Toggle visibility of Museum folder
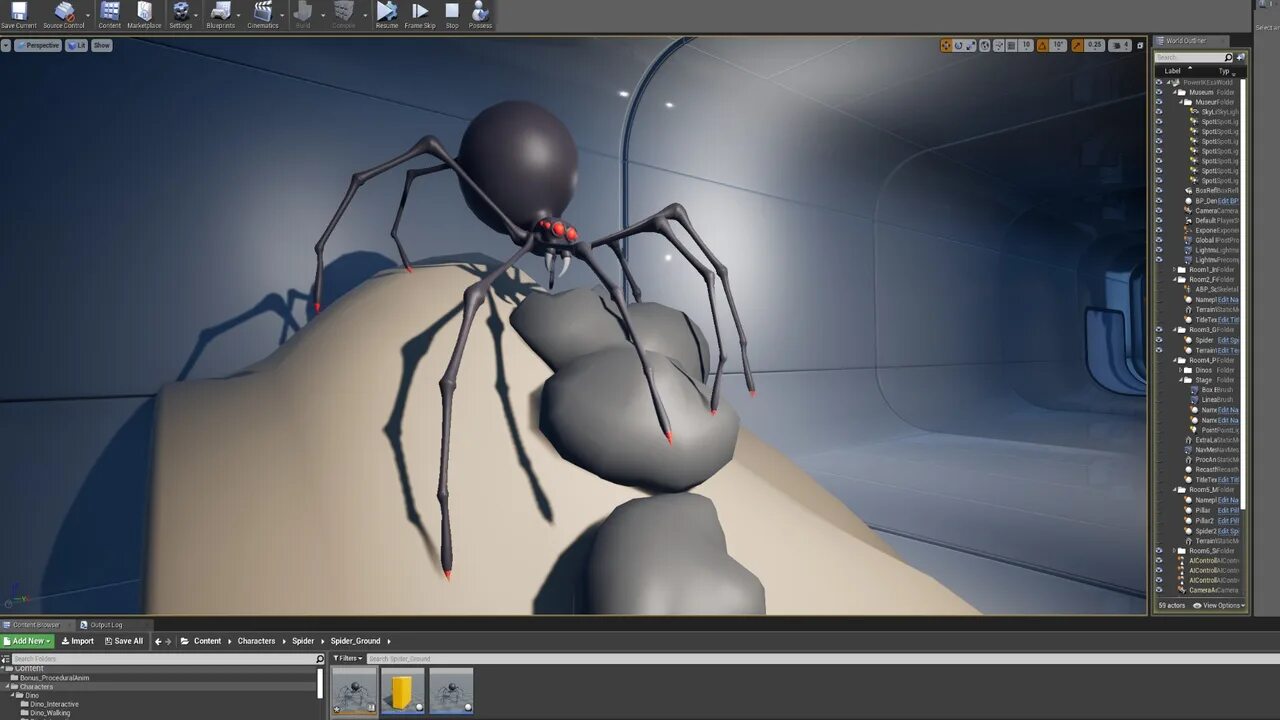 (1159, 92)
